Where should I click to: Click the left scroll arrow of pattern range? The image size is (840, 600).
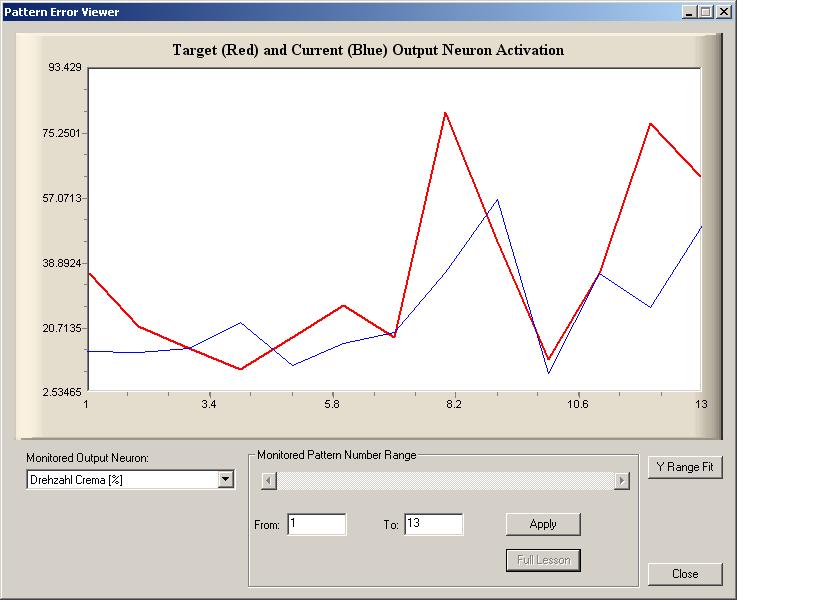(x=268, y=481)
